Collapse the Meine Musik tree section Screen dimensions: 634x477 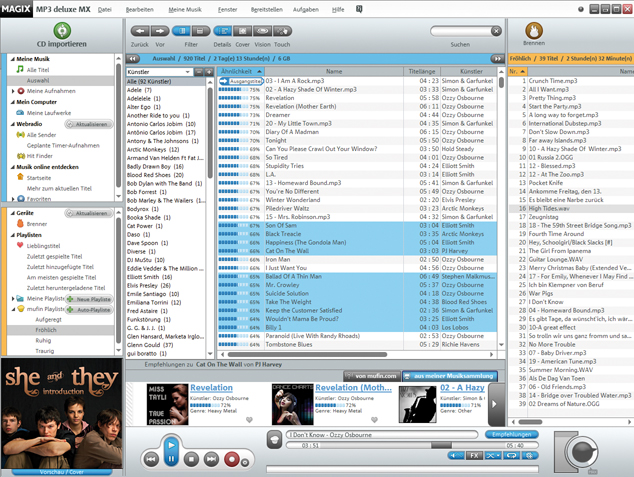(13, 59)
